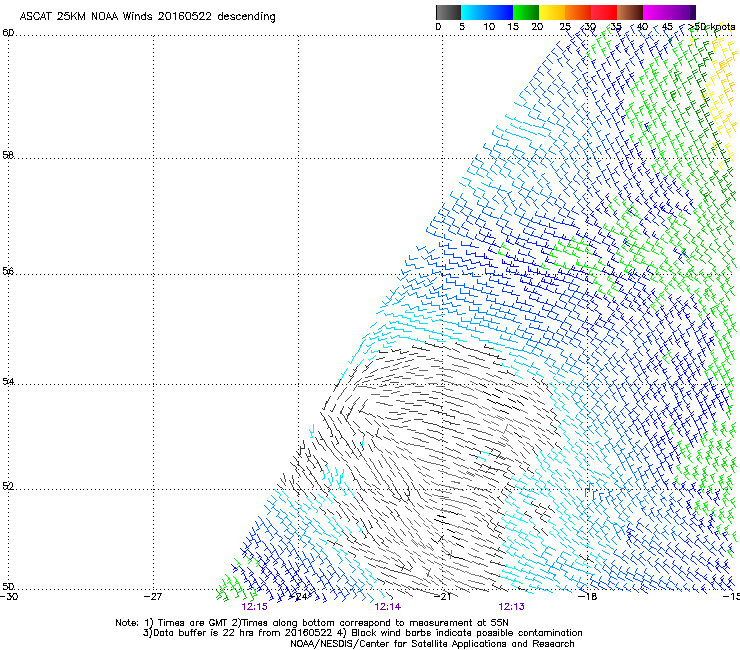Click the cyan-blue 5-15 knots legend segment
This screenshot has height=650, width=740.
tap(487, 12)
